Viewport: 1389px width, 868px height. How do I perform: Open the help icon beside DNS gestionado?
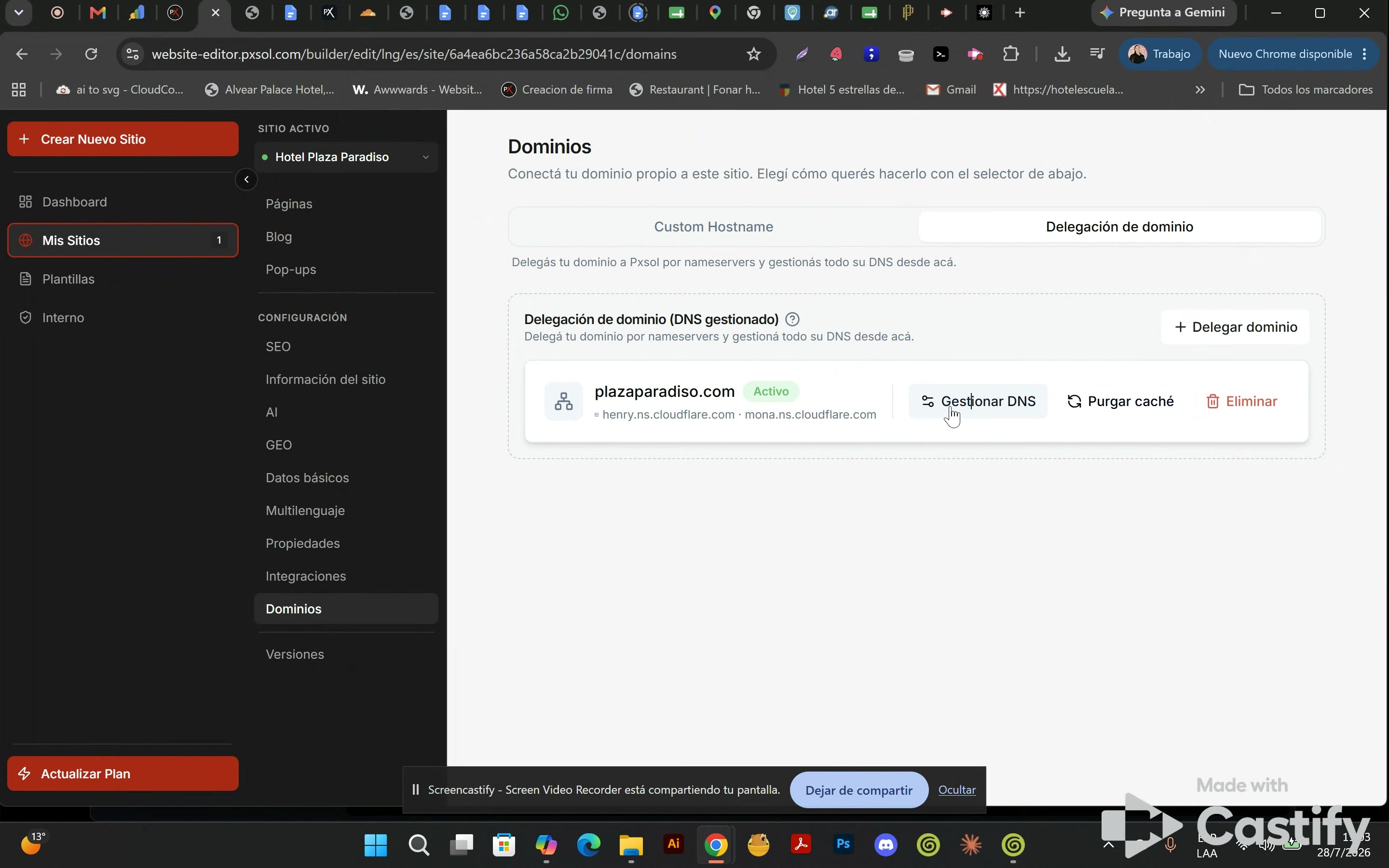792,319
